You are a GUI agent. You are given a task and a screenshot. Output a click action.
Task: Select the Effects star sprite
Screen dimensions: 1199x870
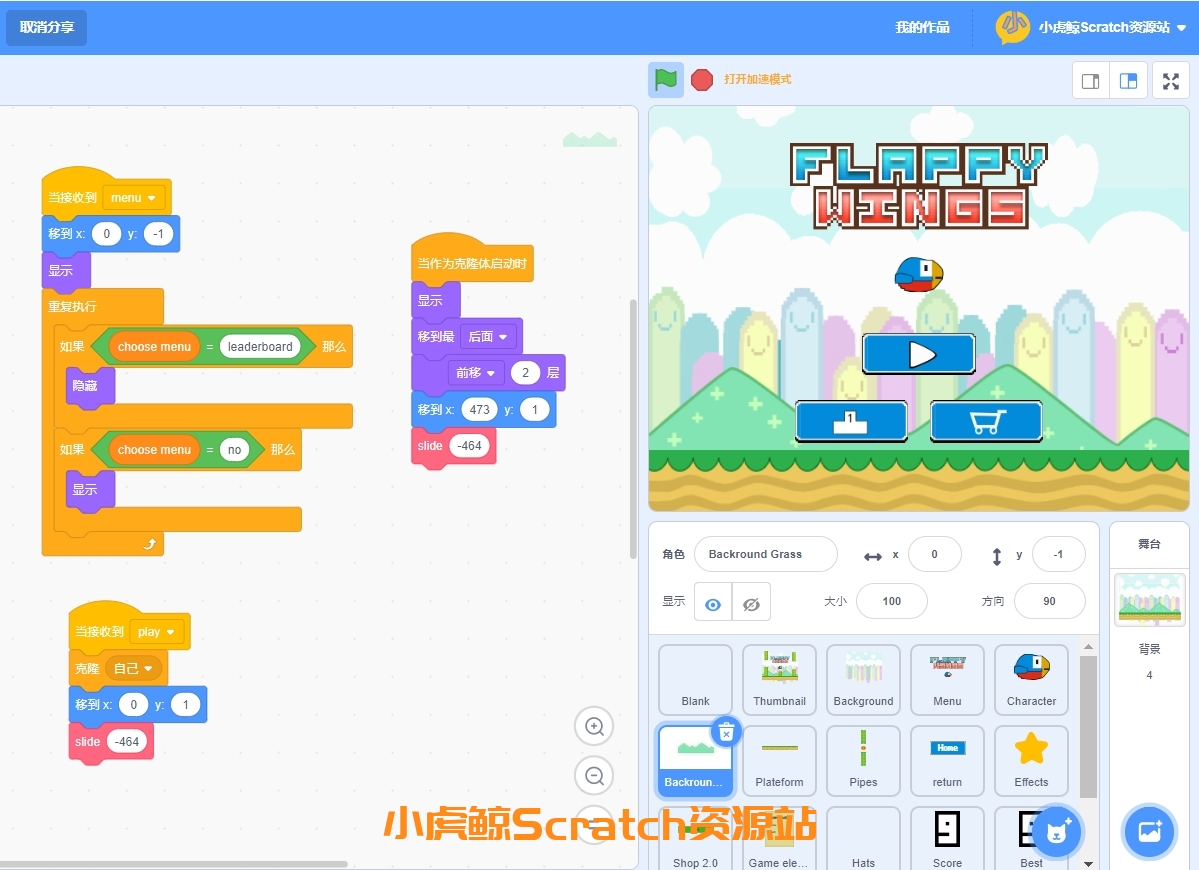[x=1031, y=760]
